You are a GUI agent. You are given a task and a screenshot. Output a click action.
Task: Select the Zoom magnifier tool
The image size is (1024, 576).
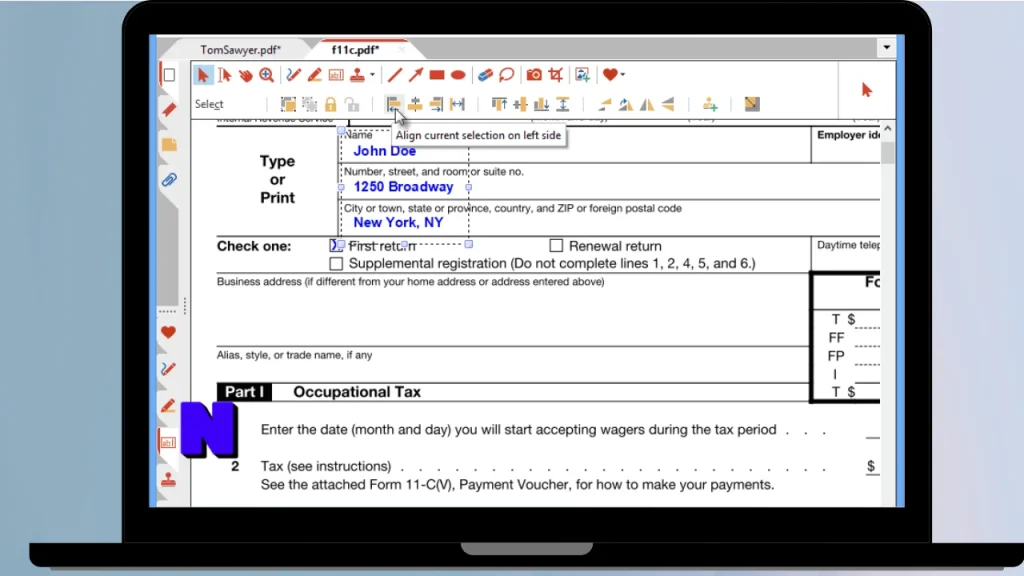pos(266,75)
